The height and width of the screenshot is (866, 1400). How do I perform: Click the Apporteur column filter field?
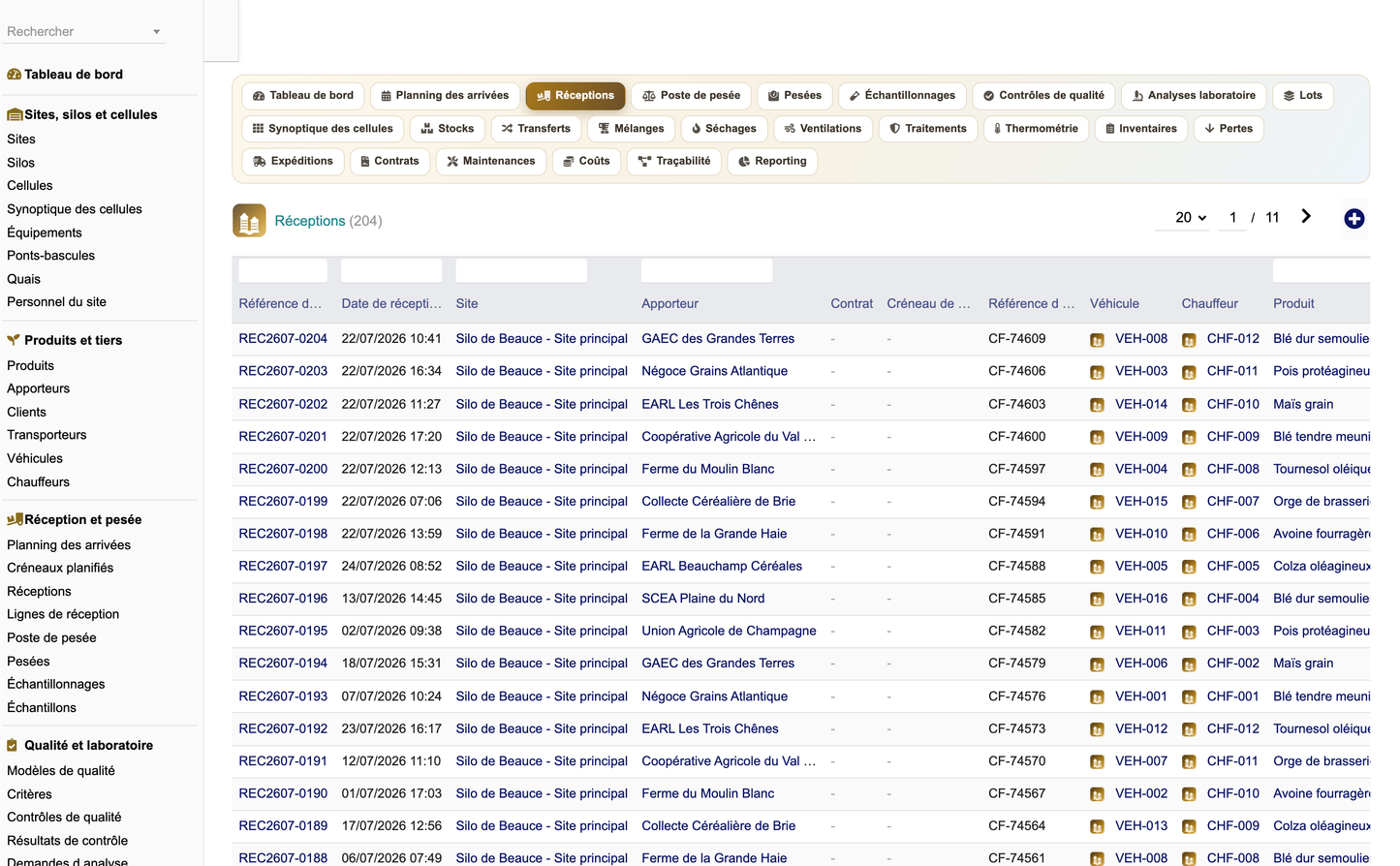707,270
